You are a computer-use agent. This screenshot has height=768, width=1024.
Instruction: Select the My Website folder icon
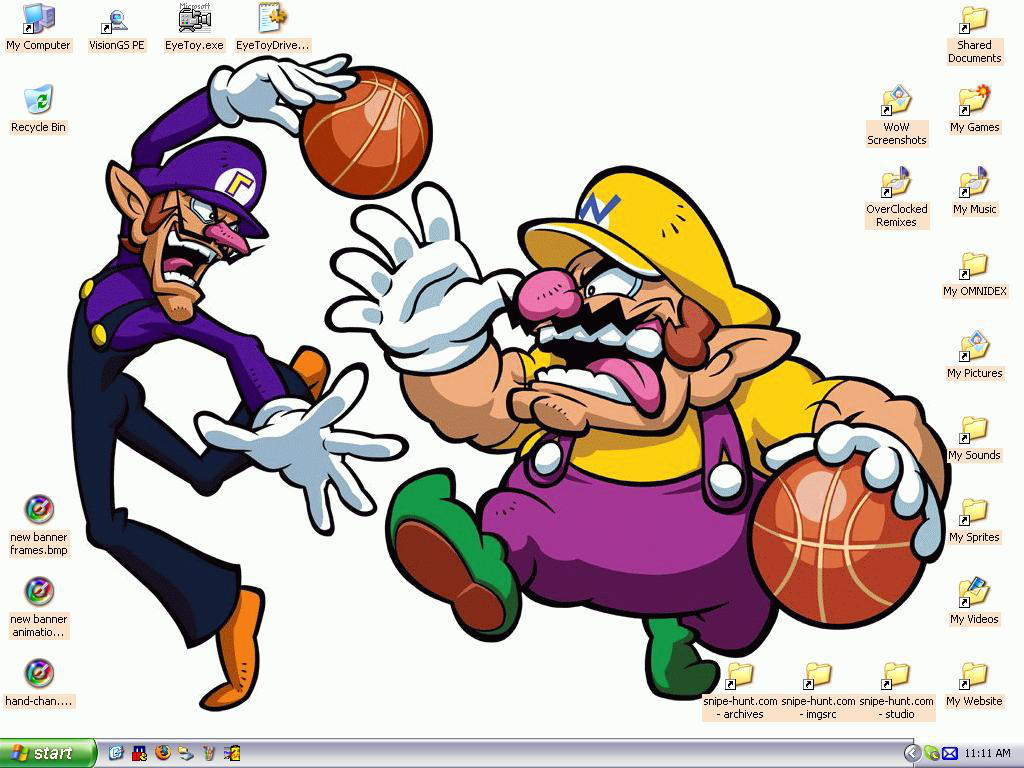974,675
